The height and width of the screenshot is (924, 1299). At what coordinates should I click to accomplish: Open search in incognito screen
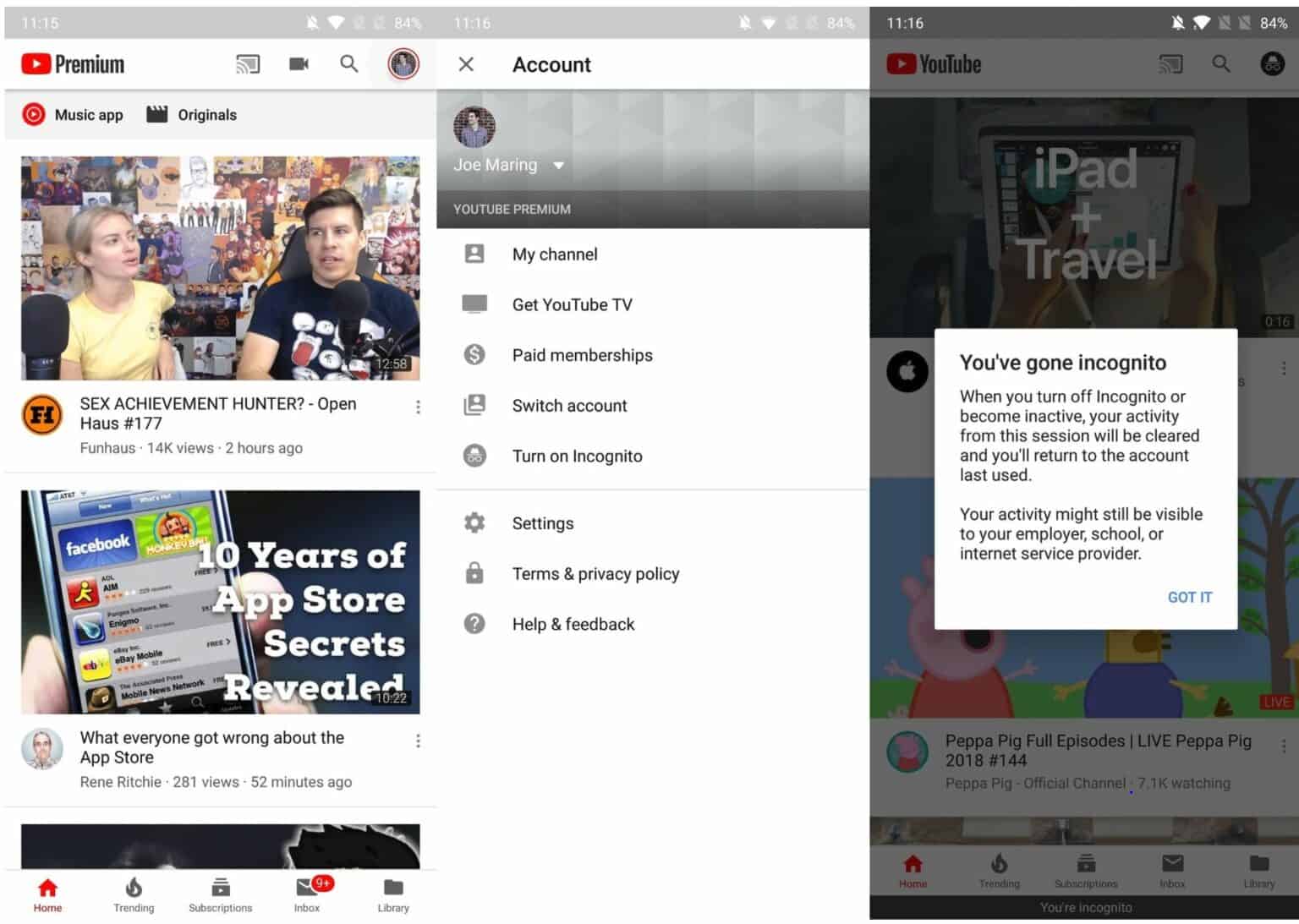pyautogui.click(x=1221, y=64)
